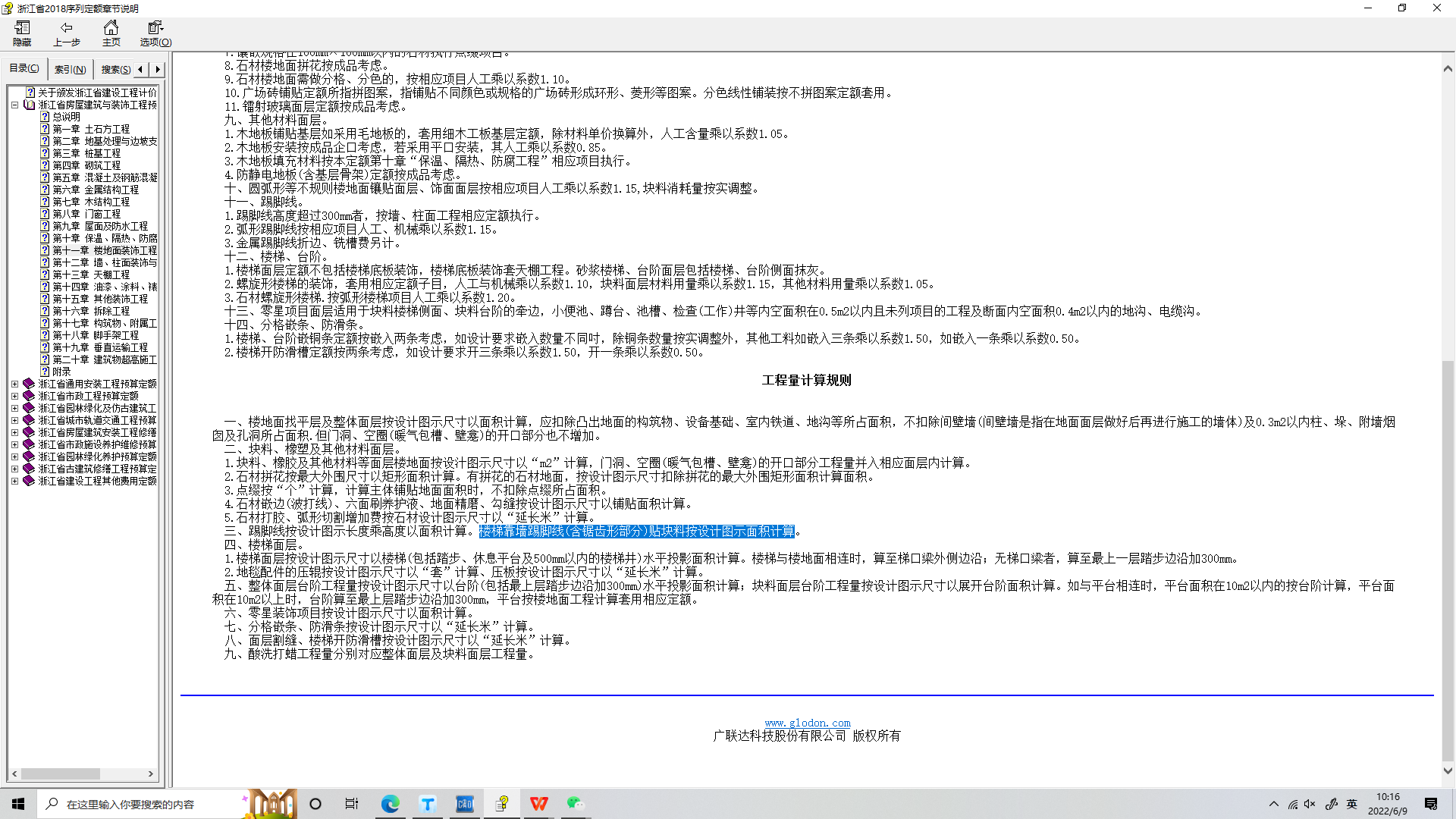Click the page icon beside 第十七章 构筑物、附属工

(45, 323)
